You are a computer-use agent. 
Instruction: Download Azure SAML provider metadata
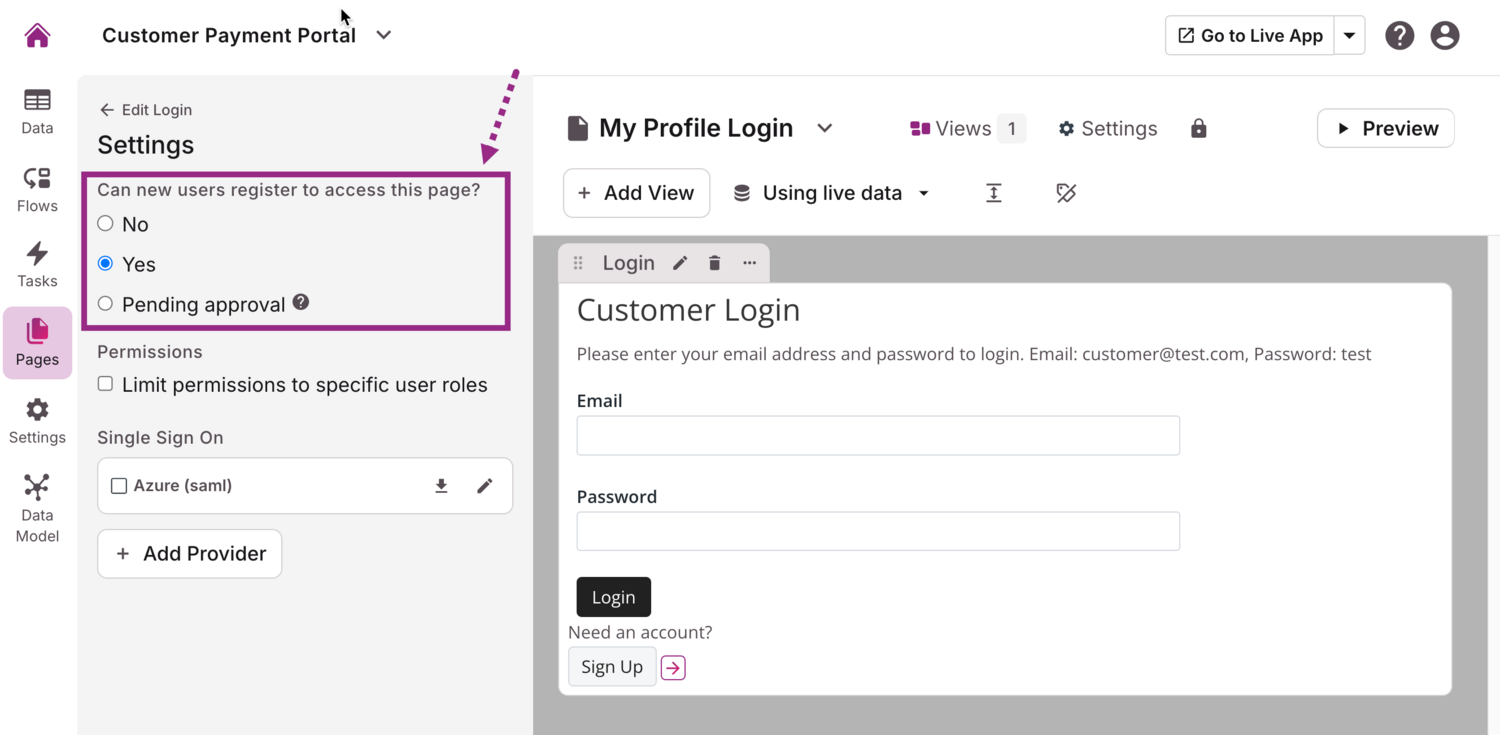click(x=441, y=486)
